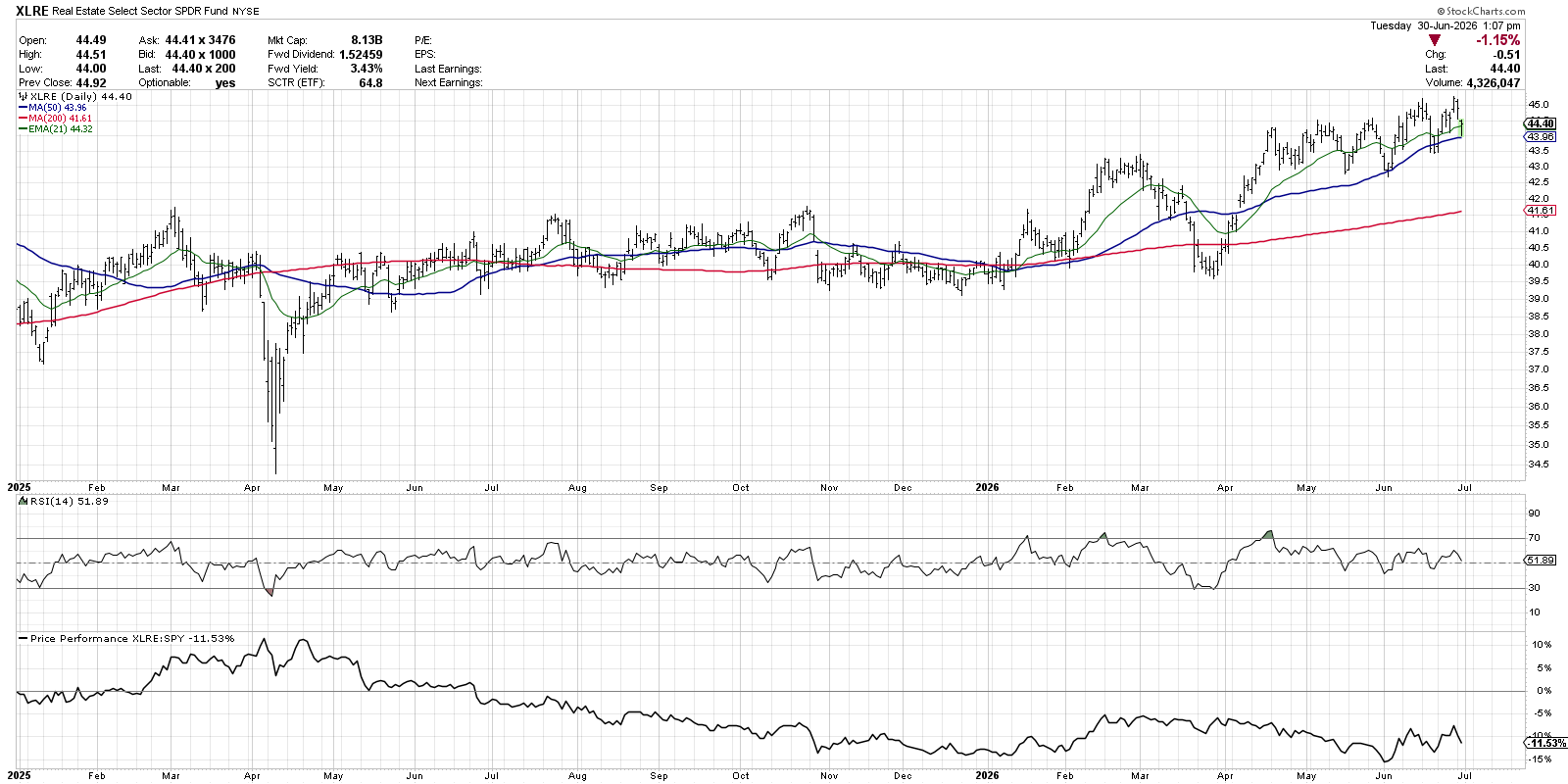
Task: Click the 0% label on the performance axis
Action: coord(1544,691)
